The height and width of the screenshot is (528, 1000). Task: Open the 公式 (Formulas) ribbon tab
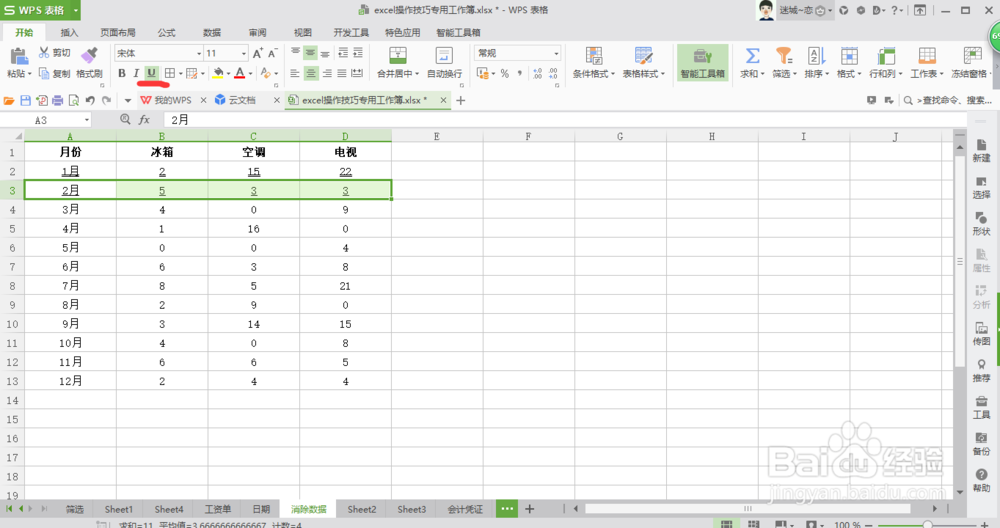(166, 33)
